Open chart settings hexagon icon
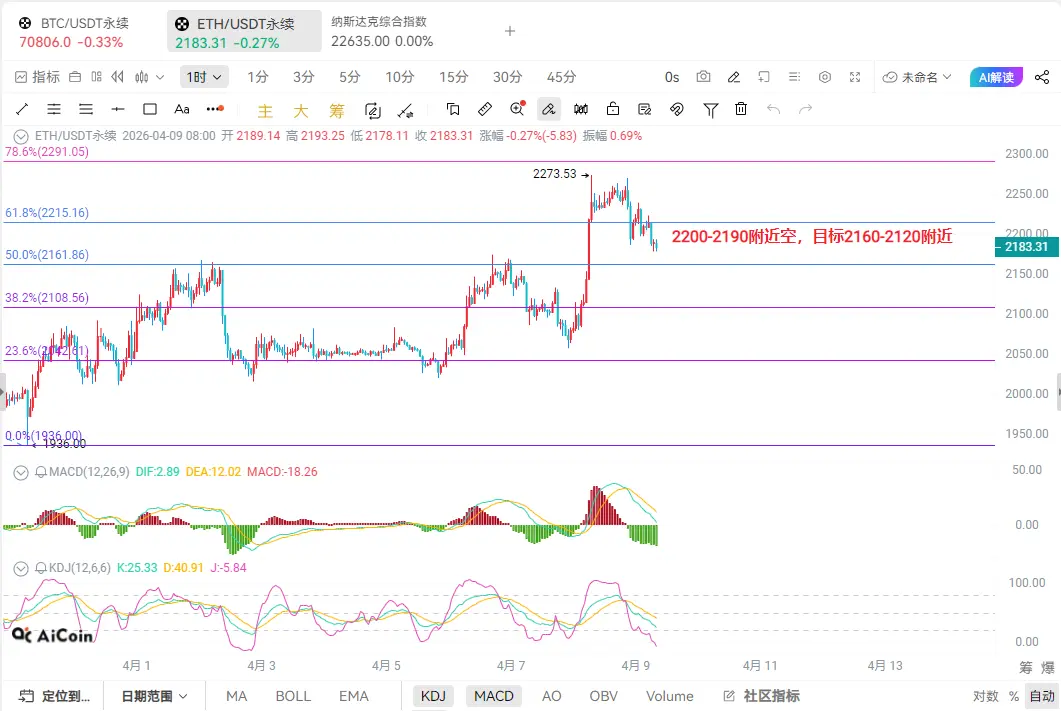The image size is (1061, 711). [825, 77]
